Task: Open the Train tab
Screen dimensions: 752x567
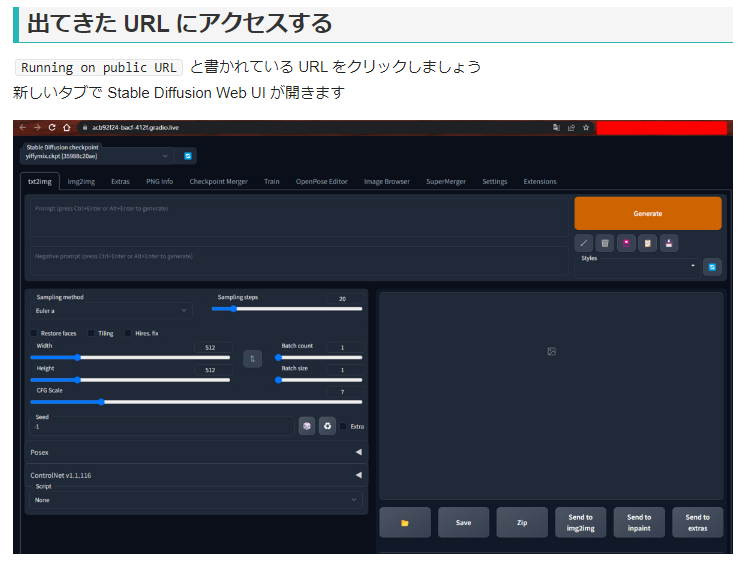Action: pyautogui.click(x=271, y=181)
